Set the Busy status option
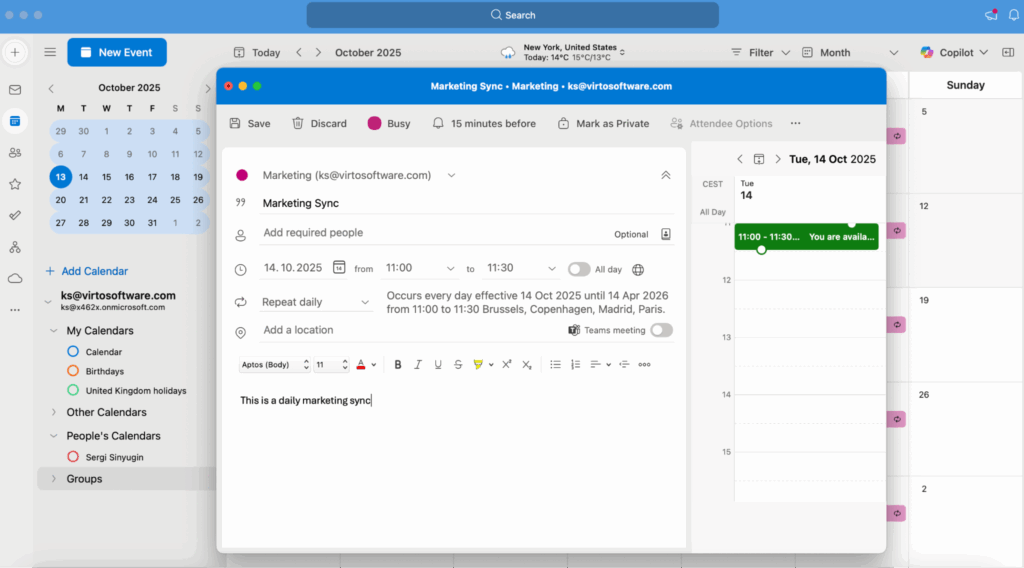 (389, 123)
